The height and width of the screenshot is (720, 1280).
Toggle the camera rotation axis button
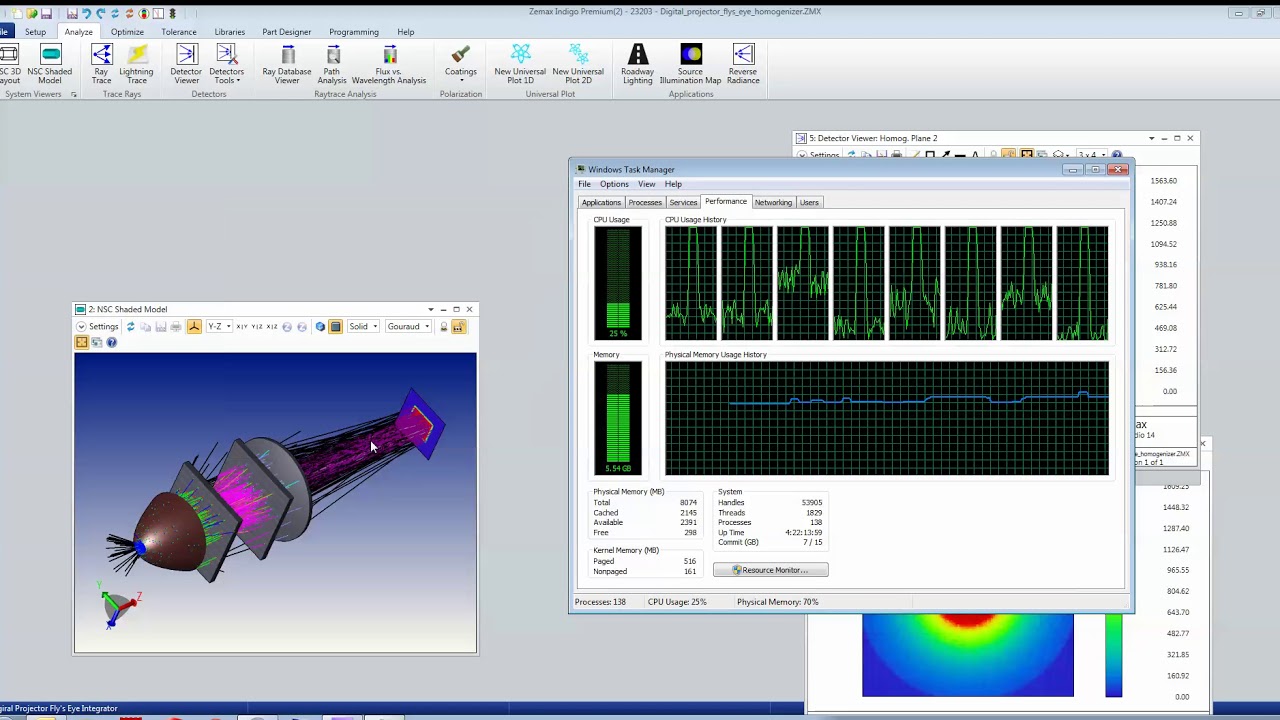[194, 327]
